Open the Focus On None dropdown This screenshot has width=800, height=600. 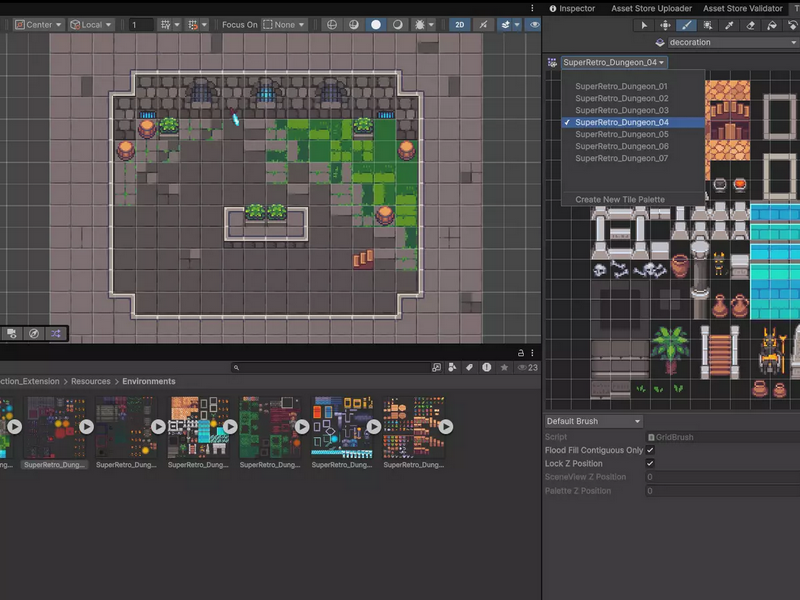(x=284, y=24)
